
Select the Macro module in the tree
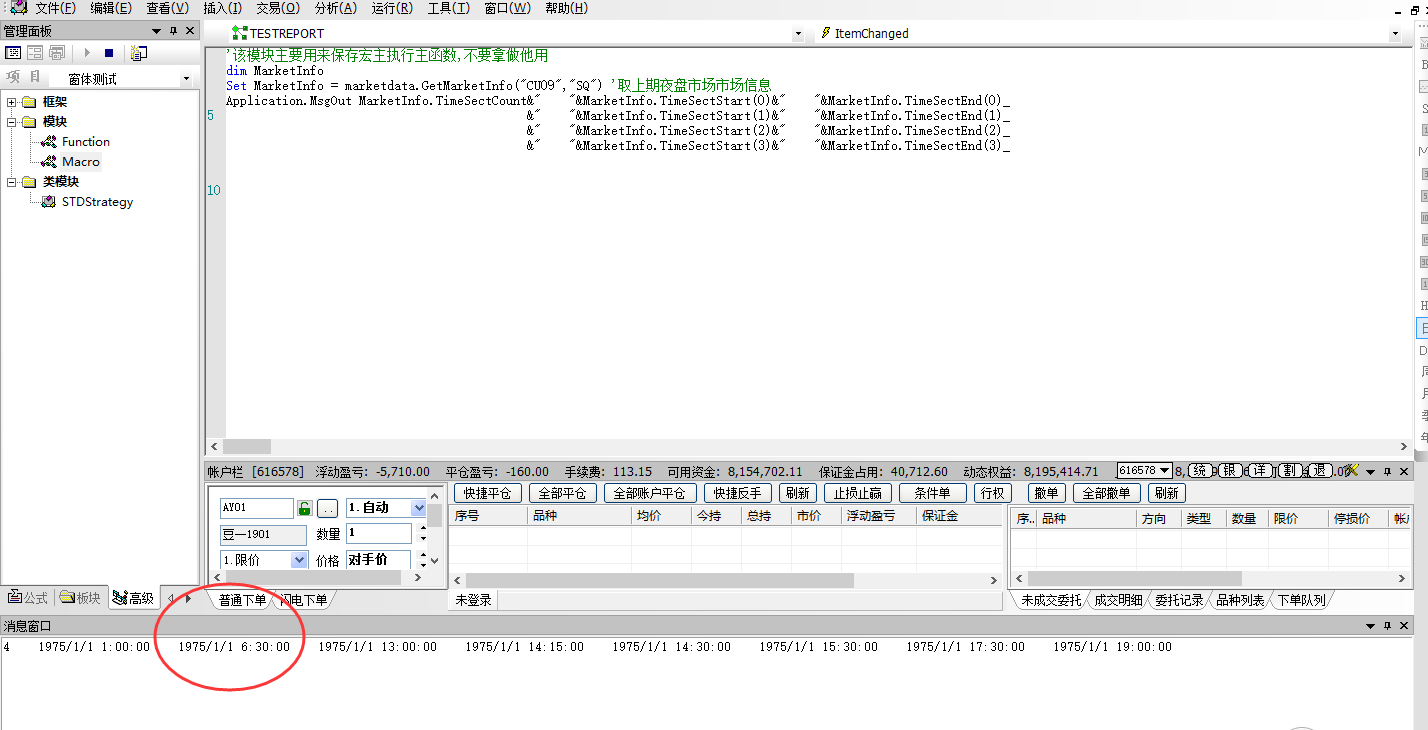[x=80, y=162]
